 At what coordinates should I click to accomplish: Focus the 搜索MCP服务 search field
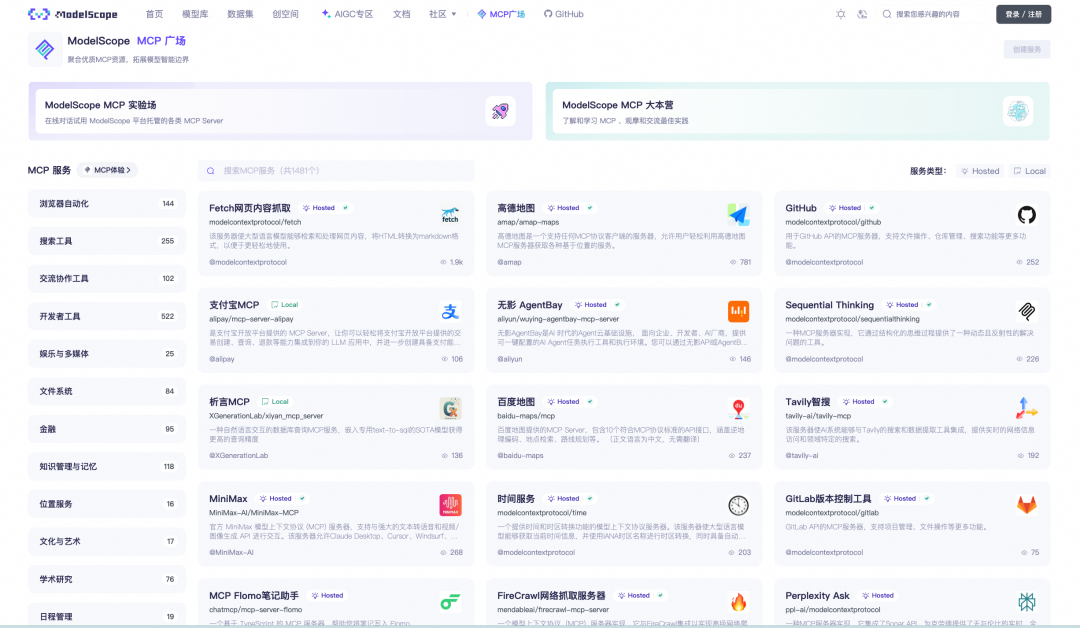(x=336, y=171)
